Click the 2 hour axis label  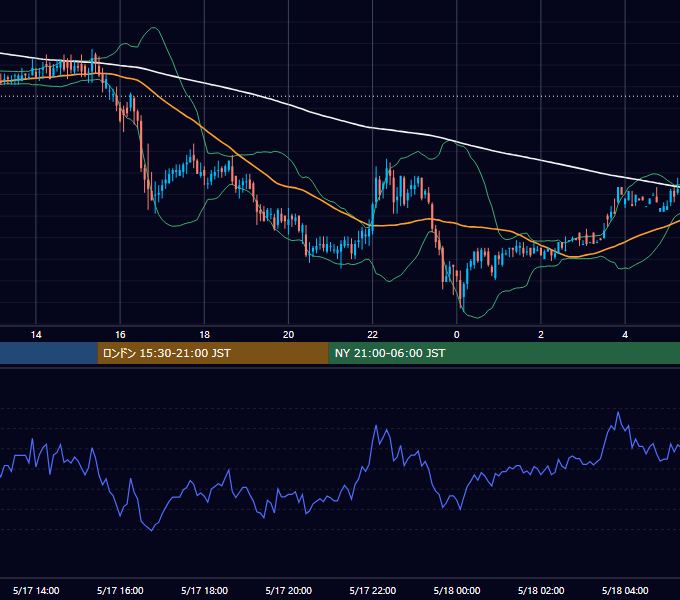541,335
